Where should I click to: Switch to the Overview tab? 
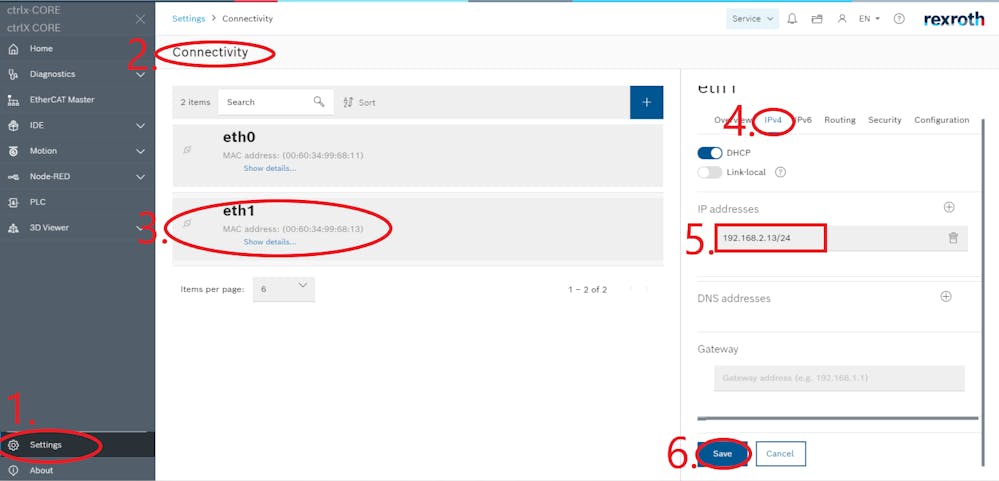(x=733, y=120)
